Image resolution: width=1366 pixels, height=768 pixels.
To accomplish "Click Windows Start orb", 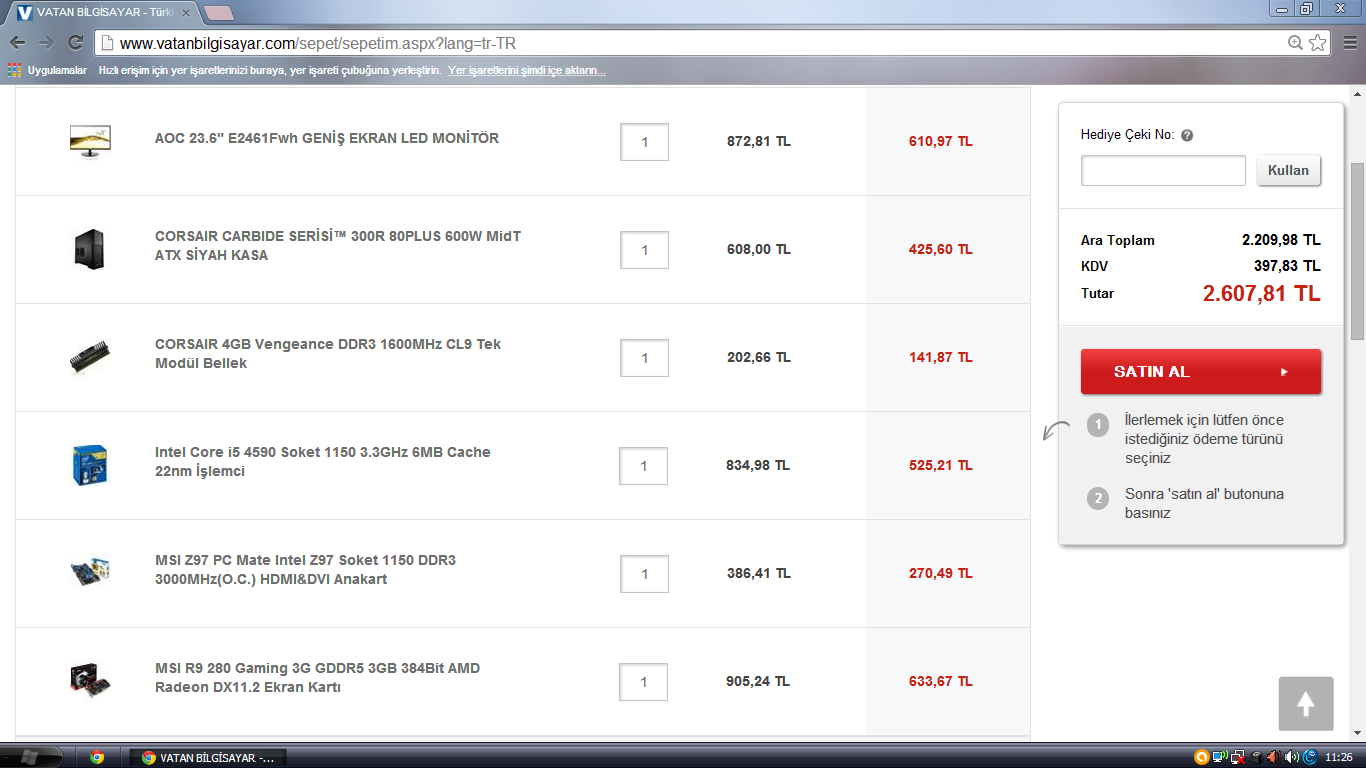I will pyautogui.click(x=28, y=757).
